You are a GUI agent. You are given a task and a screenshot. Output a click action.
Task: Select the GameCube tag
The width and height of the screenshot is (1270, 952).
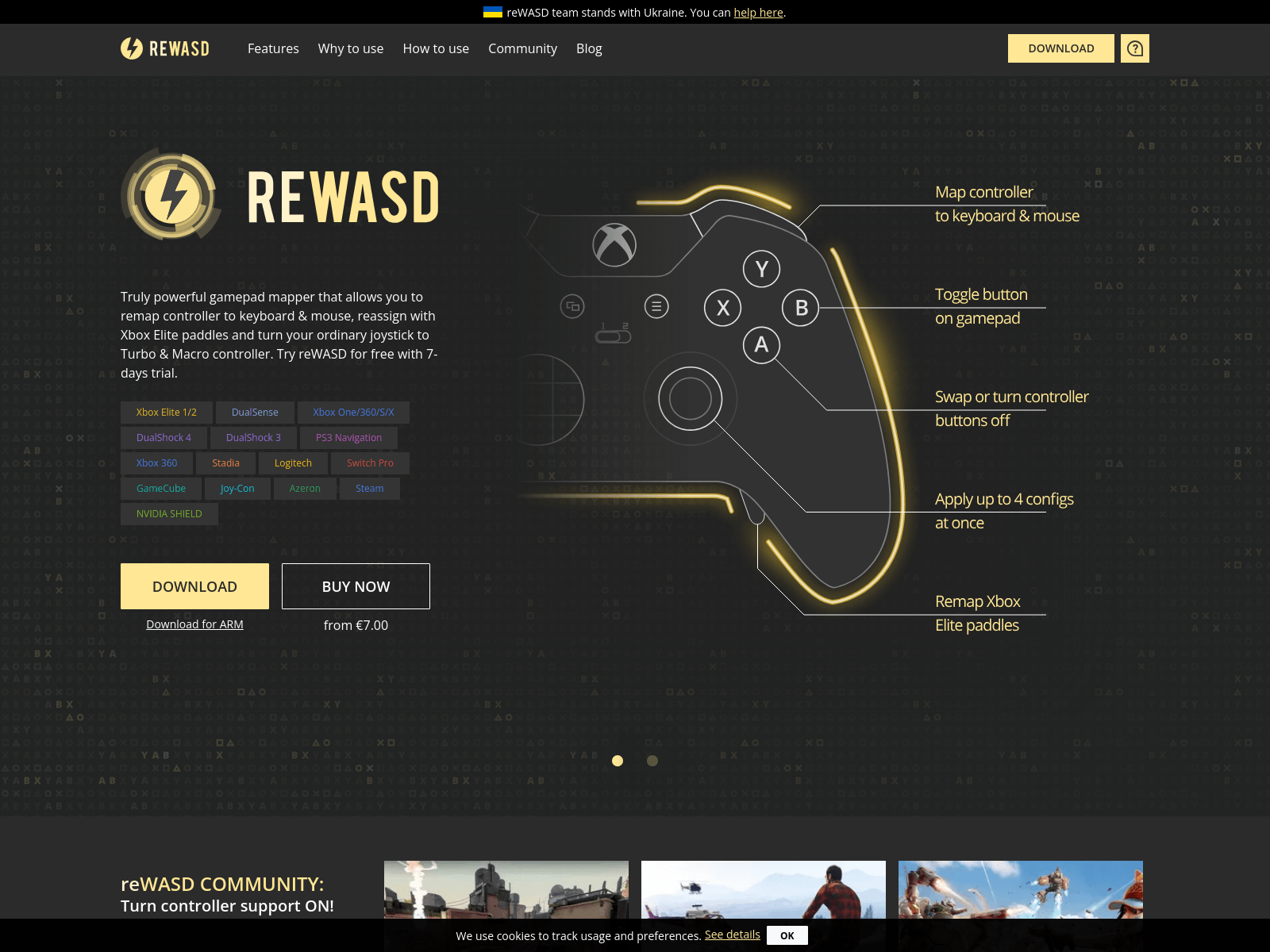pyautogui.click(x=161, y=489)
